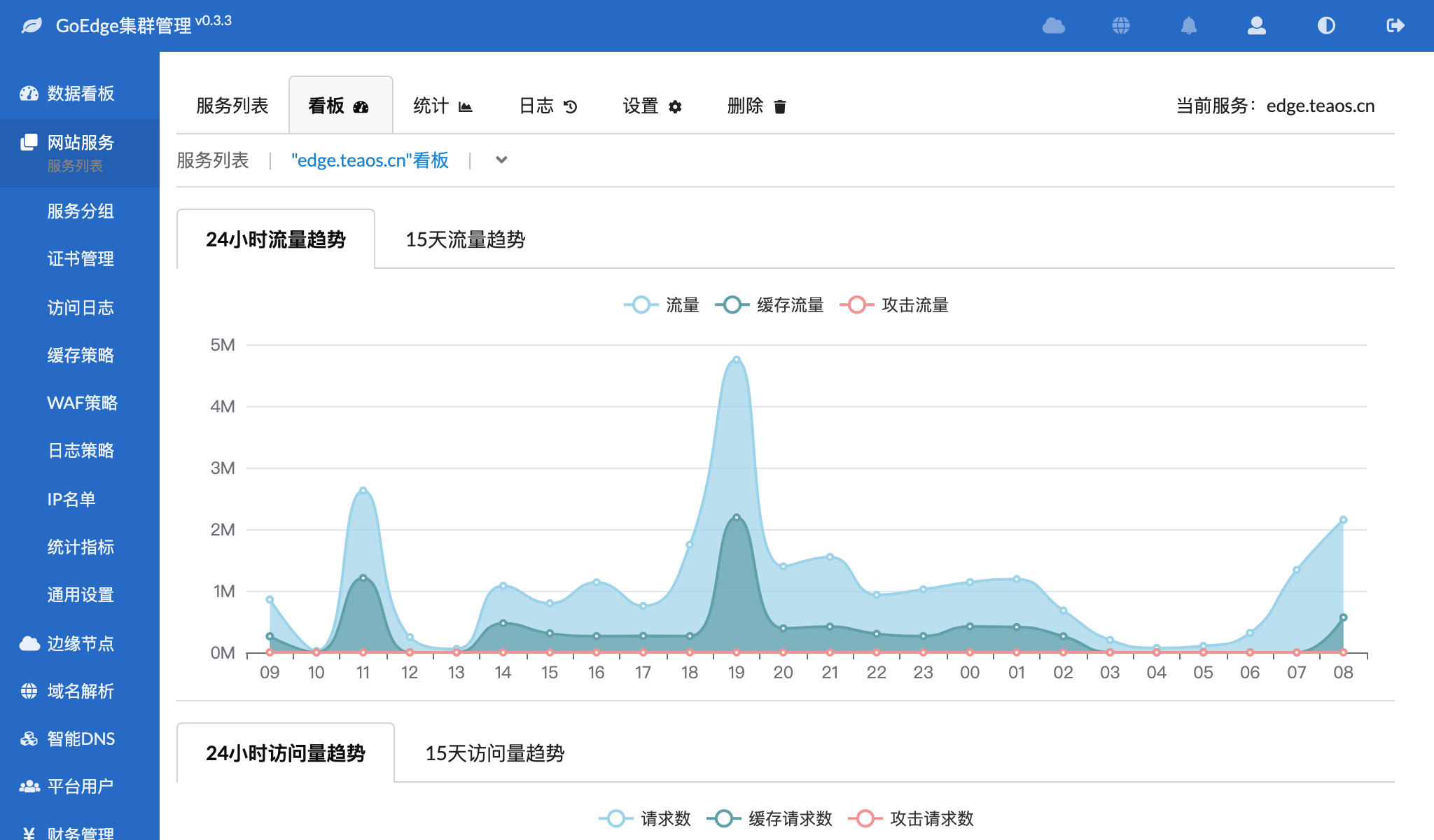
Task: Open notifications bell icon
Action: pos(1189,26)
